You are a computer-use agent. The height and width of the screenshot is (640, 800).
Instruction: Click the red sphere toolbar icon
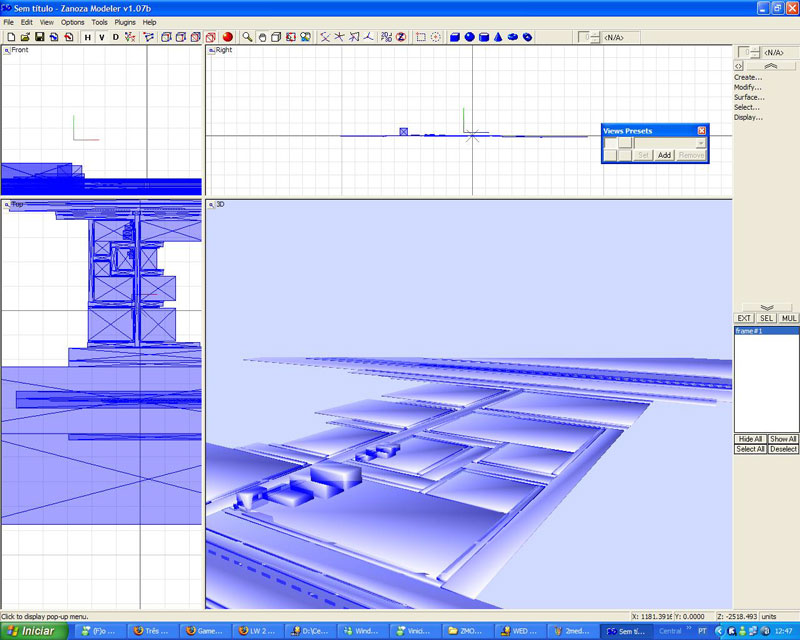(x=228, y=37)
